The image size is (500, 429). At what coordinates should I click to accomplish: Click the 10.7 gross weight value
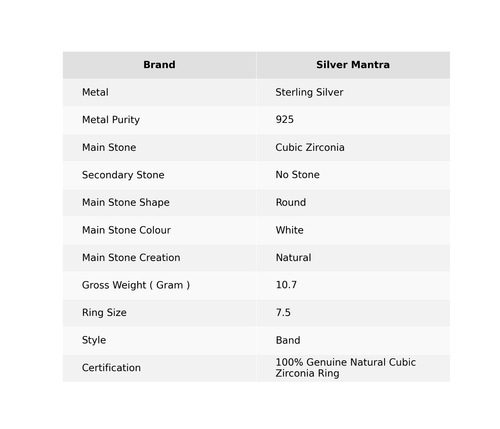pos(286,285)
